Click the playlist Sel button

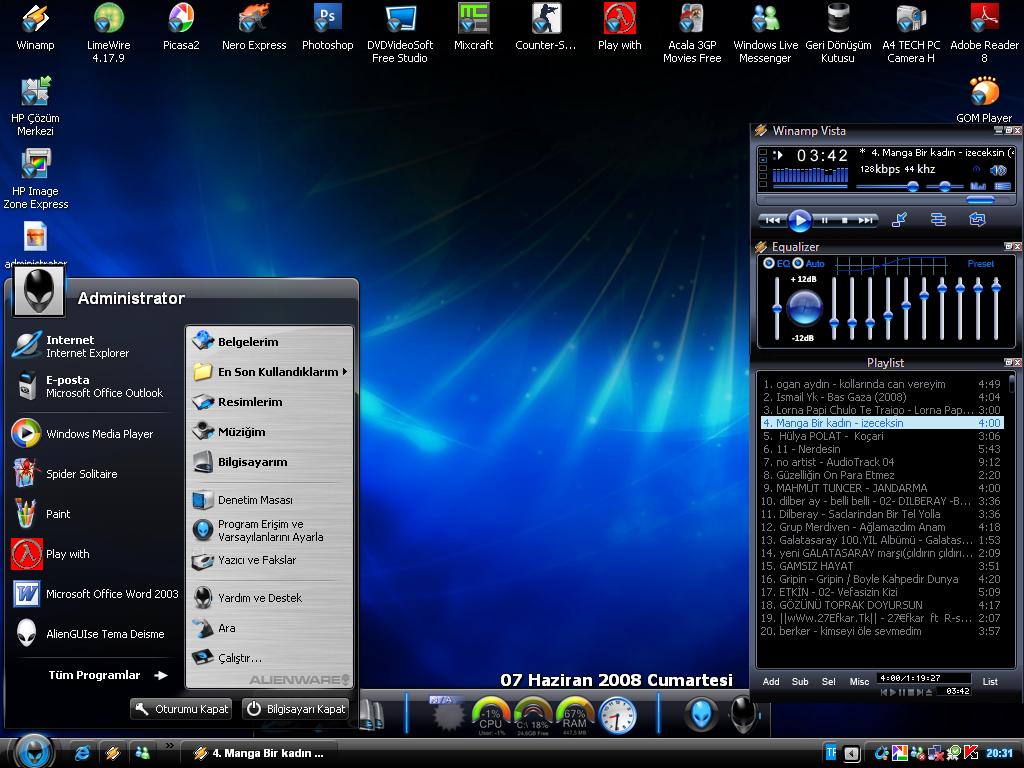(829, 681)
